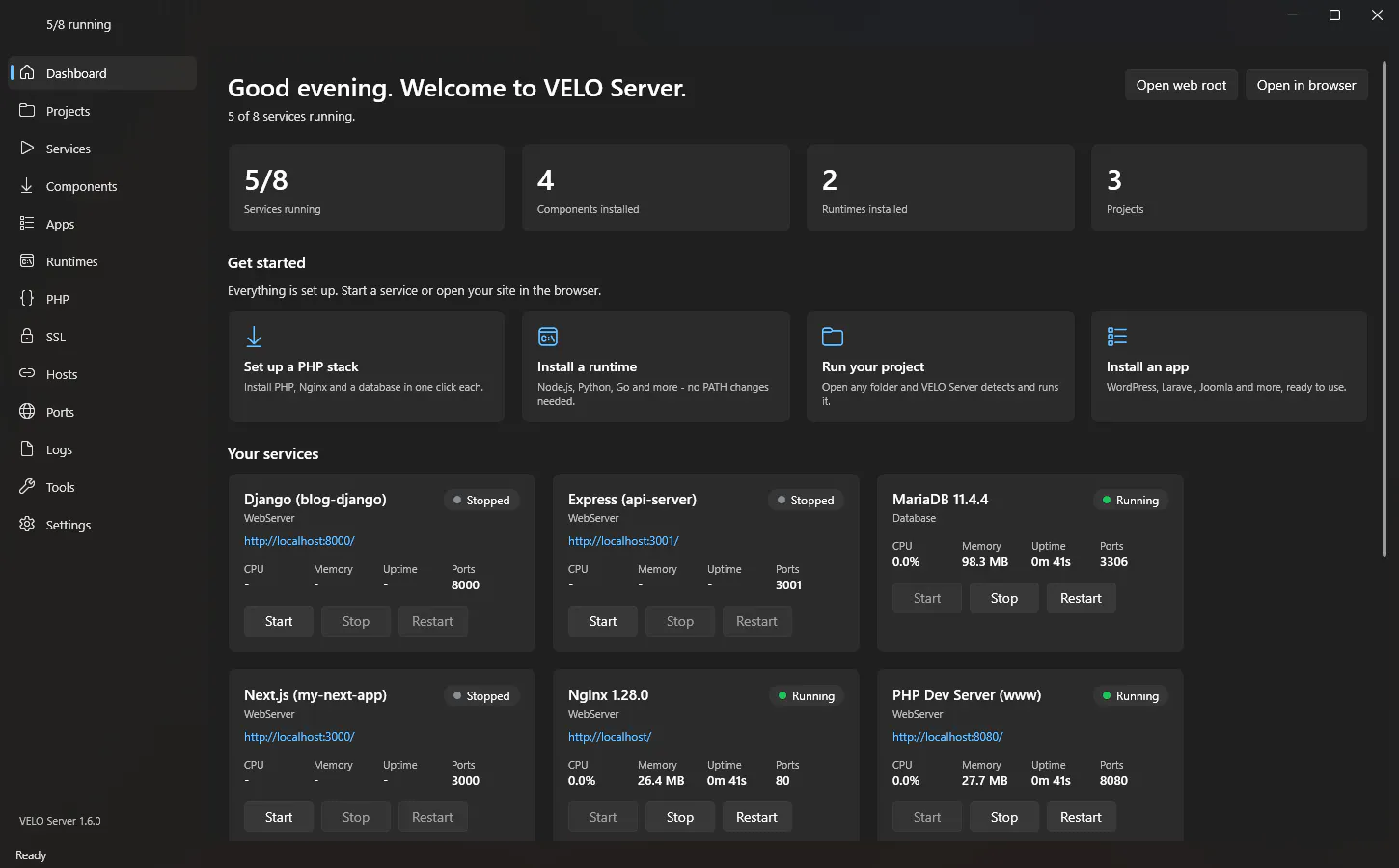Click the Projects folder icon in sidebar
Screen dimensions: 1399x868
pyautogui.click(x=27, y=111)
